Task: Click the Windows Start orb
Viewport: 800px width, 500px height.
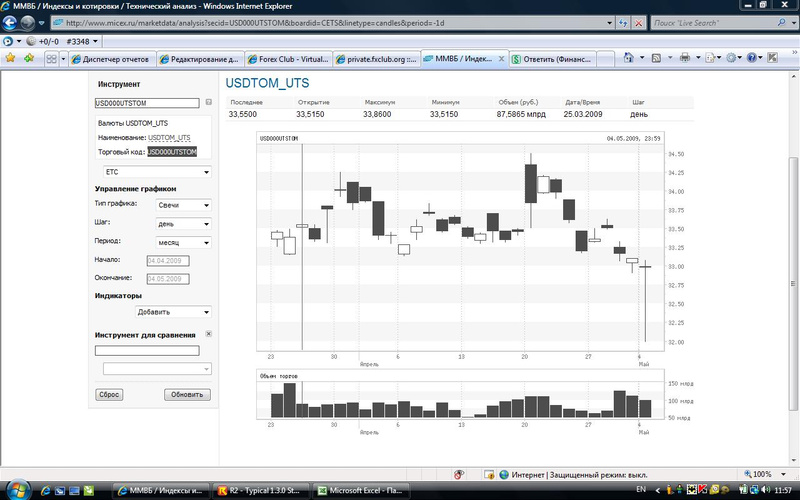Action: (13, 489)
